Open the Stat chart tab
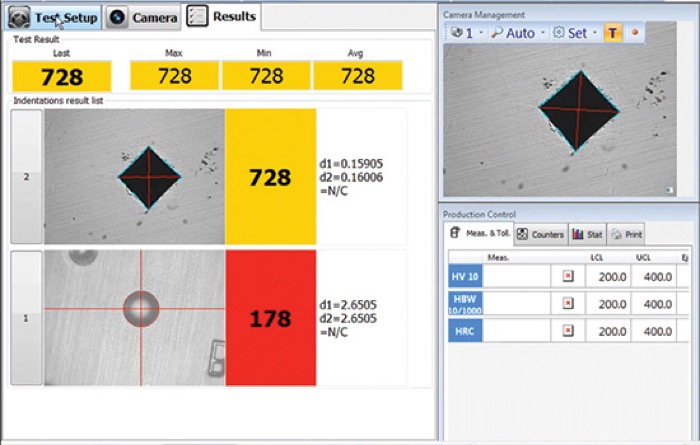The image size is (700, 445). (x=587, y=234)
